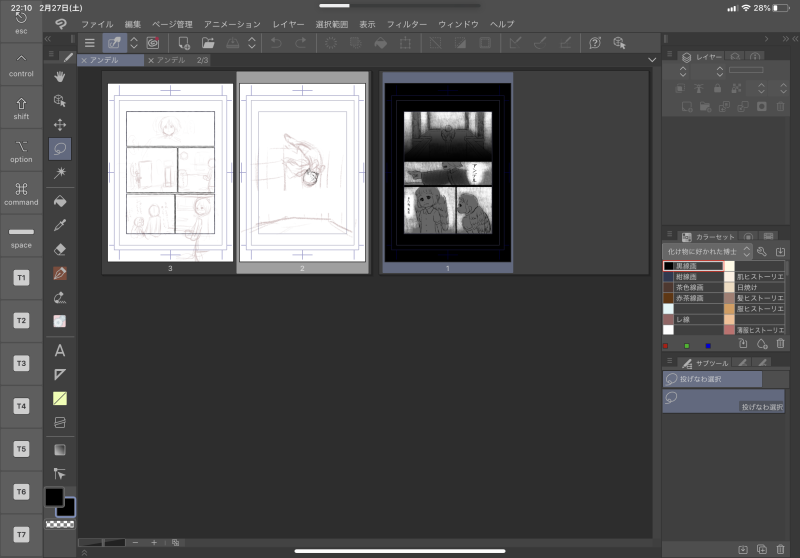The height and width of the screenshot is (558, 800).
Task: Pick the Fill bucket tool
Action: [60, 201]
